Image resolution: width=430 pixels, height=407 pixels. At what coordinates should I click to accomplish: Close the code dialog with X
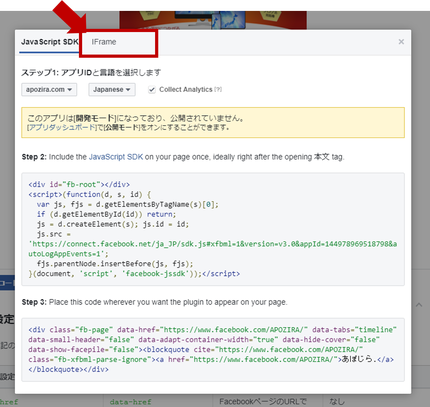point(401,42)
